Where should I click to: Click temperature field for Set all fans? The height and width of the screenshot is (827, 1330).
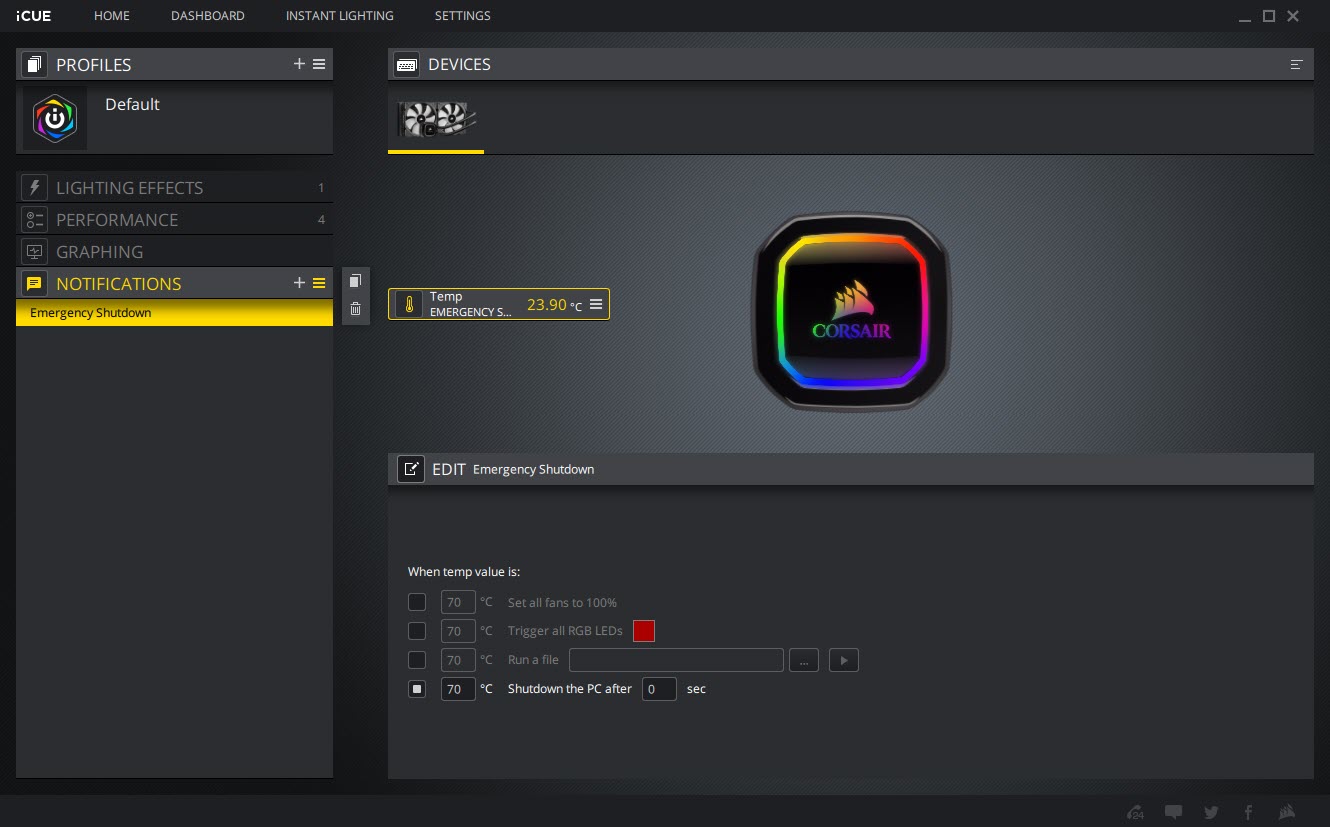[x=458, y=602]
